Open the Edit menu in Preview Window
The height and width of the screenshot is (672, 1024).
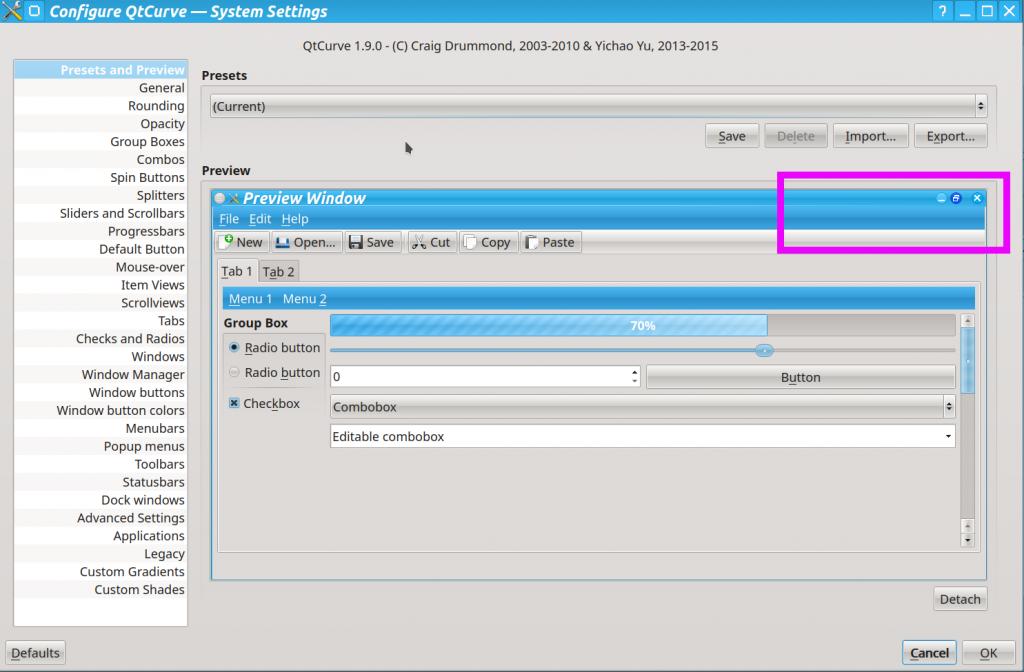(x=260, y=219)
